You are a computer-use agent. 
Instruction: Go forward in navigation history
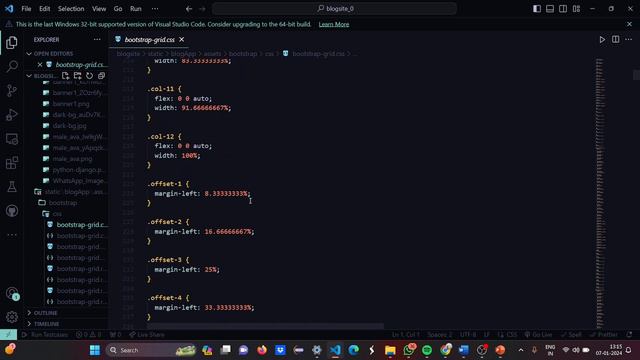coord(202,9)
